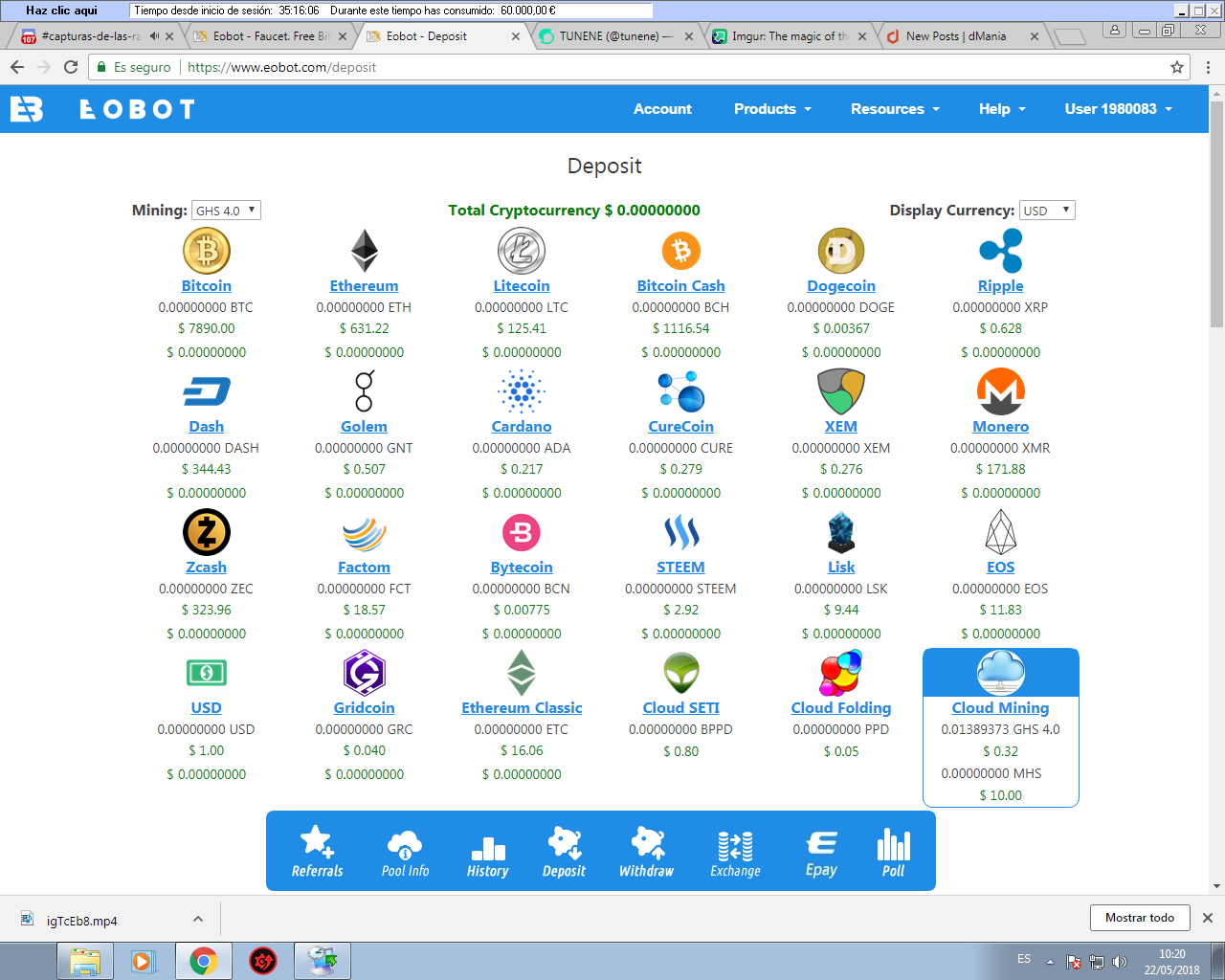Click the Bitcoin coin icon
Image resolution: width=1225 pixels, height=980 pixels.
(x=207, y=252)
